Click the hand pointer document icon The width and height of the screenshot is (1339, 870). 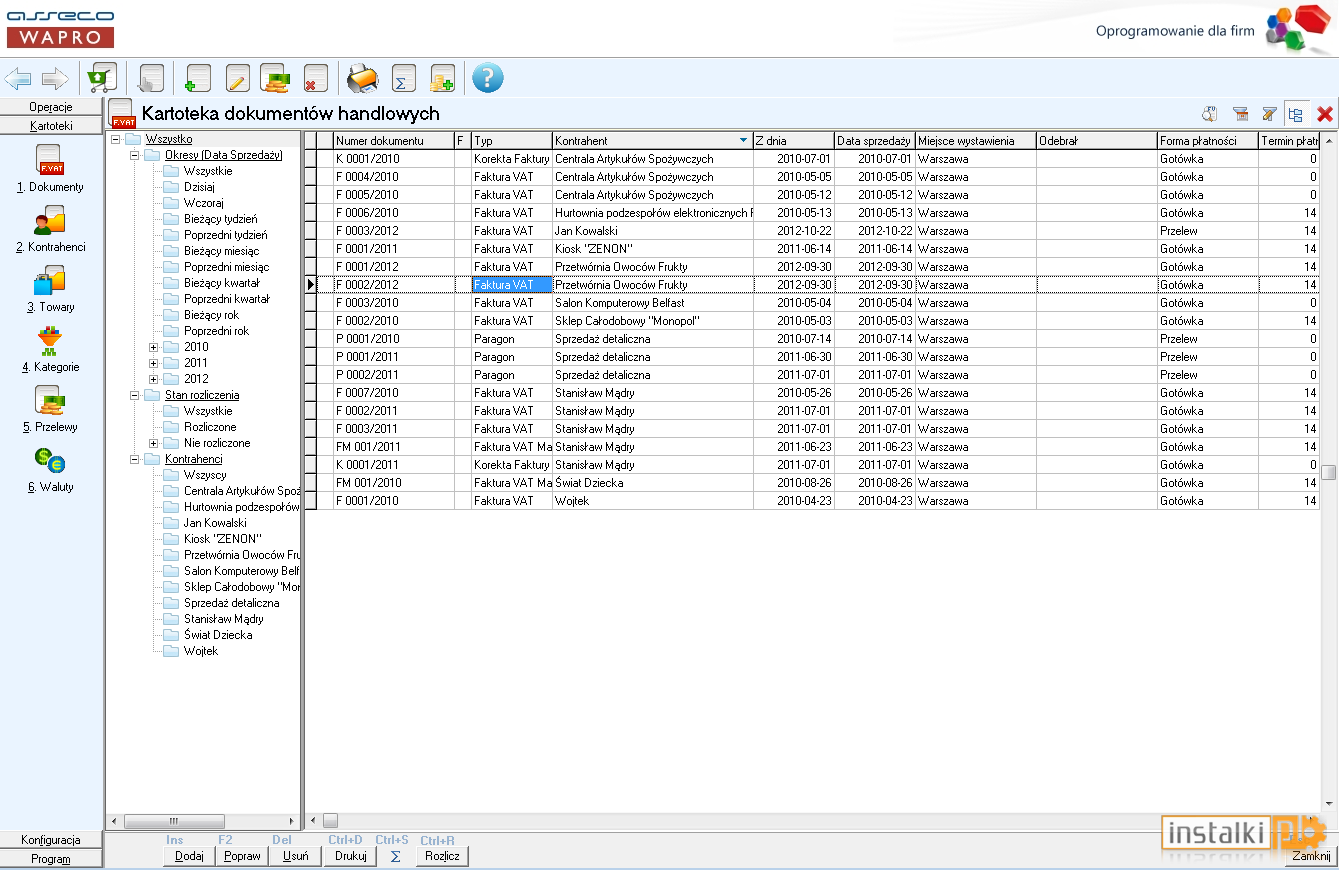[x=151, y=78]
